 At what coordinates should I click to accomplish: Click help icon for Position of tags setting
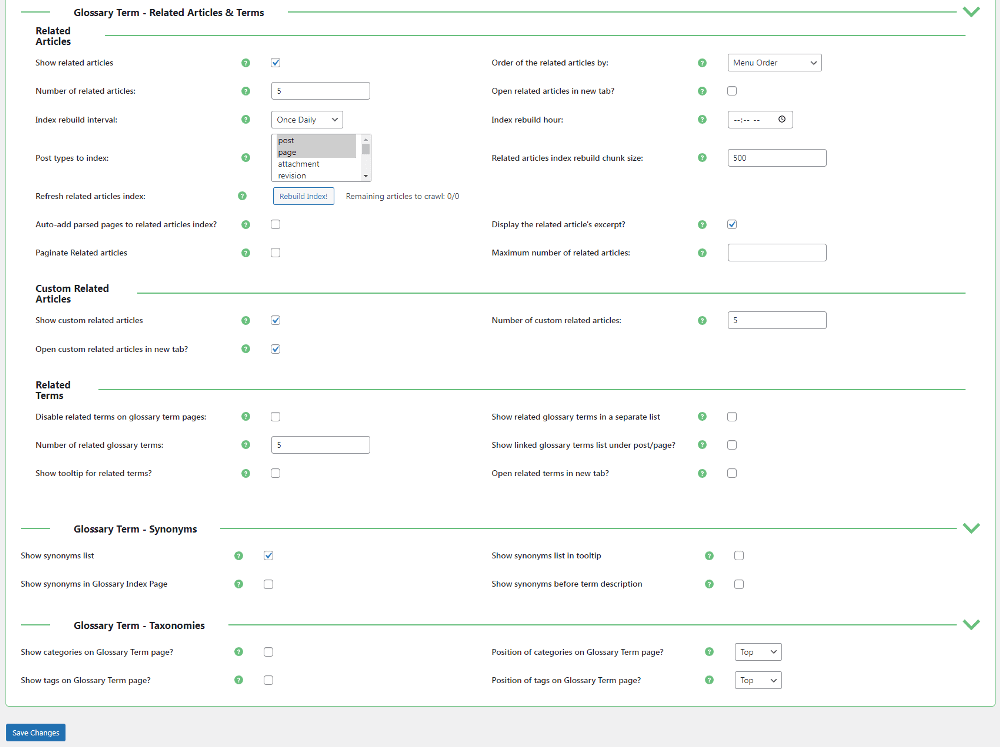click(x=709, y=680)
